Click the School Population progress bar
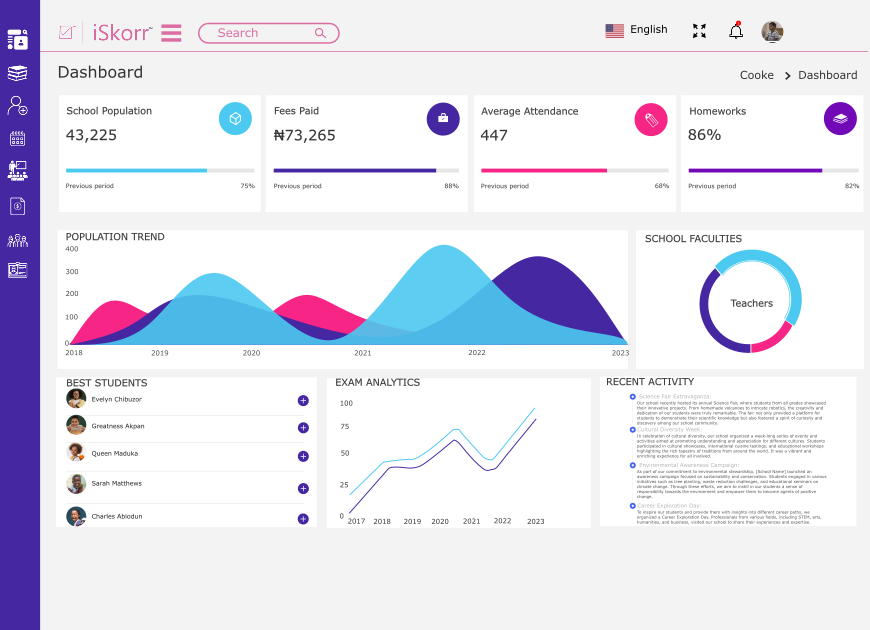This screenshot has width=870, height=630. click(160, 171)
